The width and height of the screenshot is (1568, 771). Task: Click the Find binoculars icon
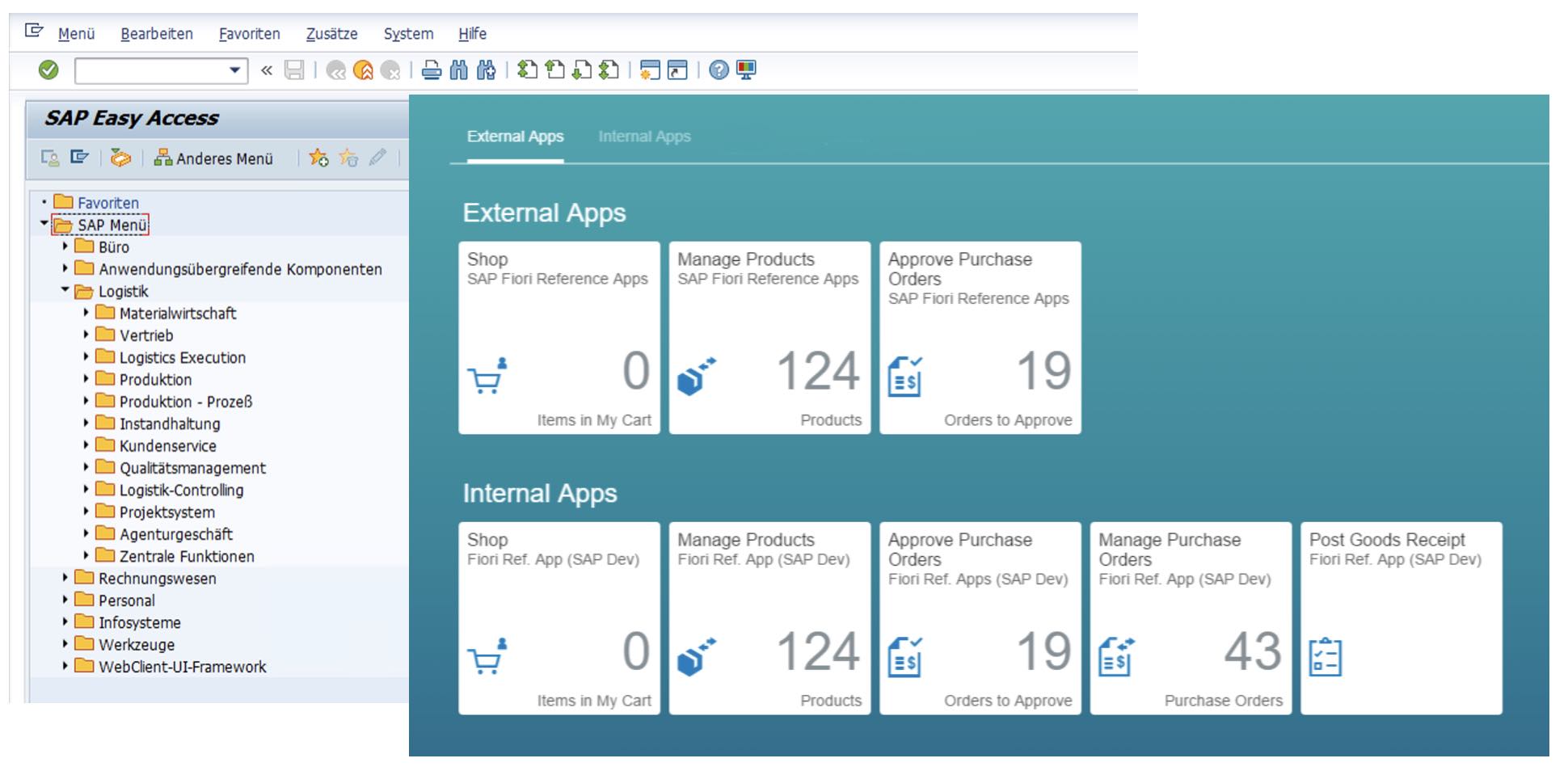458,70
